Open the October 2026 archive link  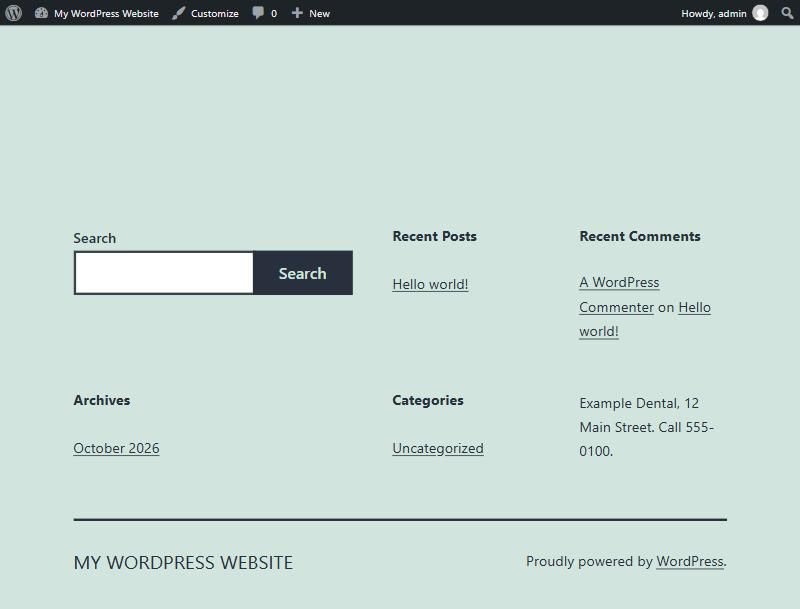(x=116, y=448)
